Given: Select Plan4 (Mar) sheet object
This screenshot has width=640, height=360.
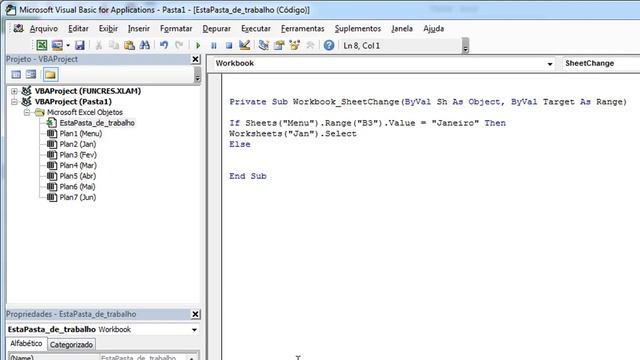Looking at the screenshot, I should point(78,165).
